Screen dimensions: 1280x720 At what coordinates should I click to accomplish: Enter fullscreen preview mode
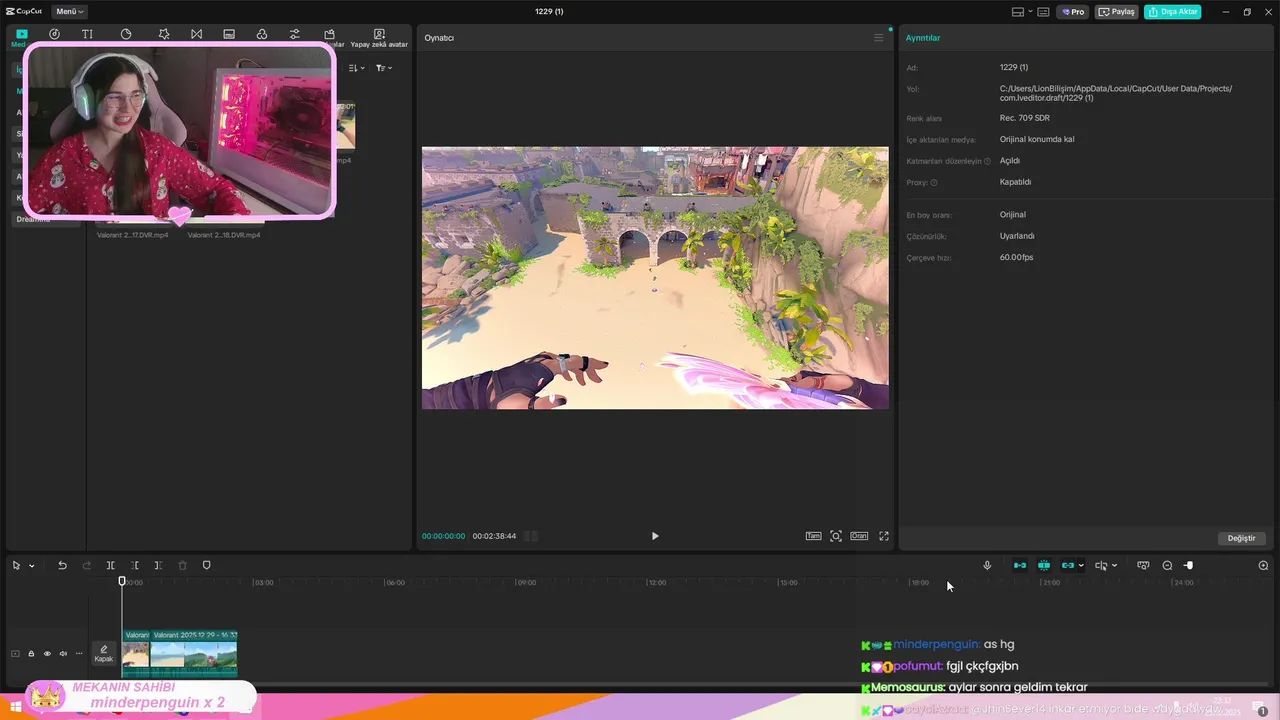point(884,536)
